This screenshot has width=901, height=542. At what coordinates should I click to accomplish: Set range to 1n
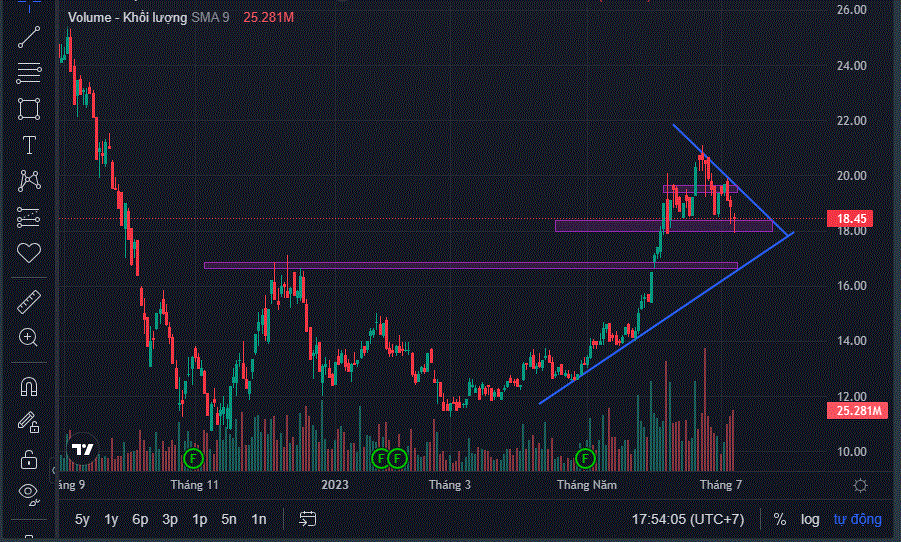(x=259, y=519)
